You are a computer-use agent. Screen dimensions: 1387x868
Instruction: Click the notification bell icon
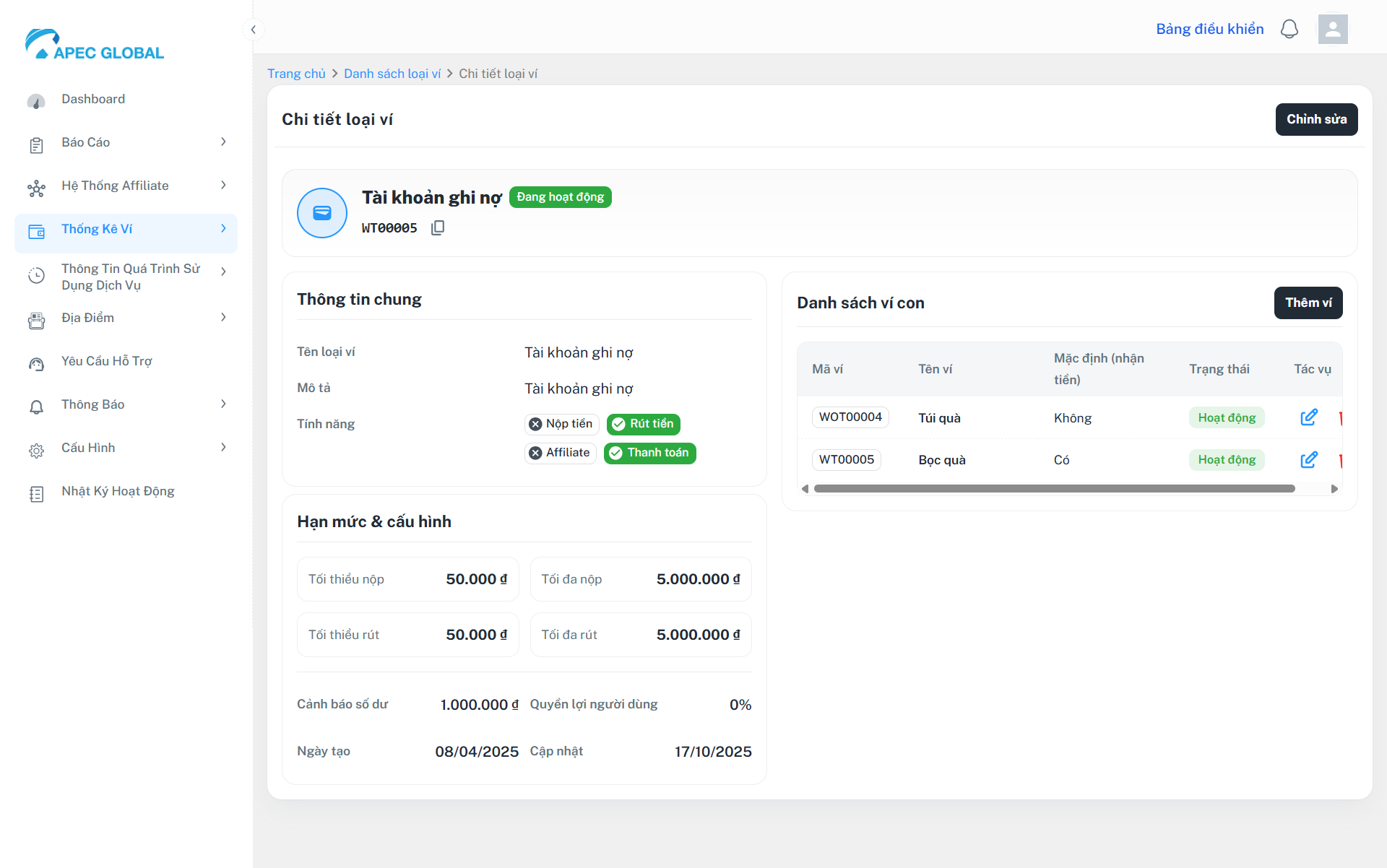(x=1289, y=29)
